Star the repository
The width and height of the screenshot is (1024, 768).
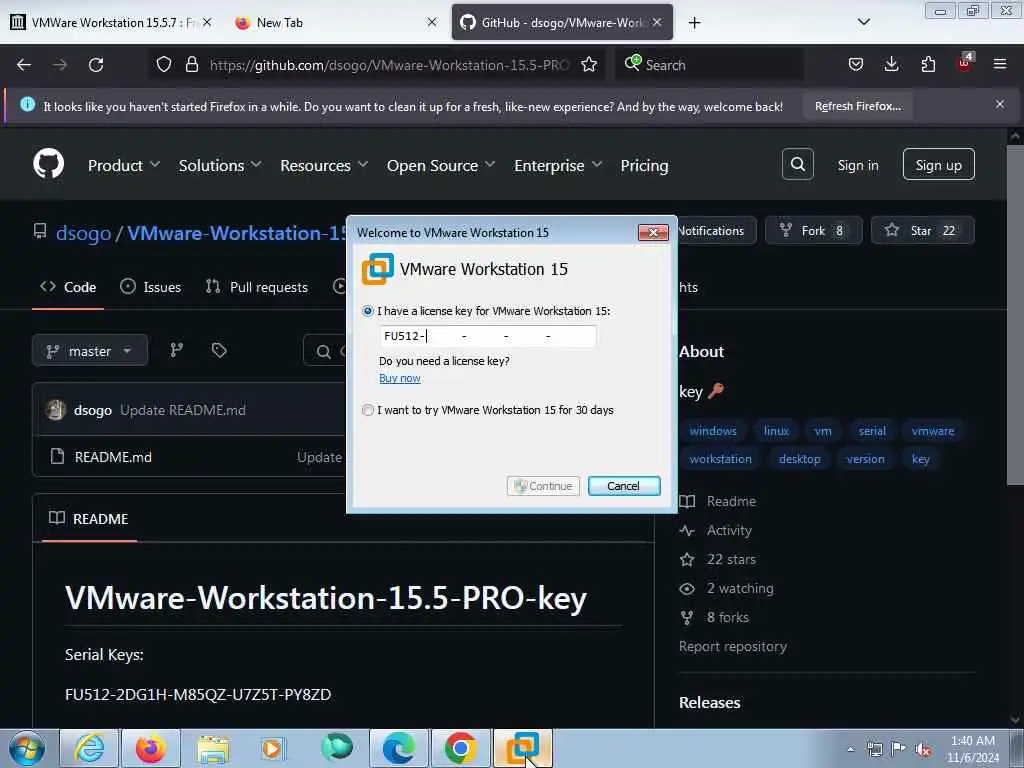click(x=922, y=231)
